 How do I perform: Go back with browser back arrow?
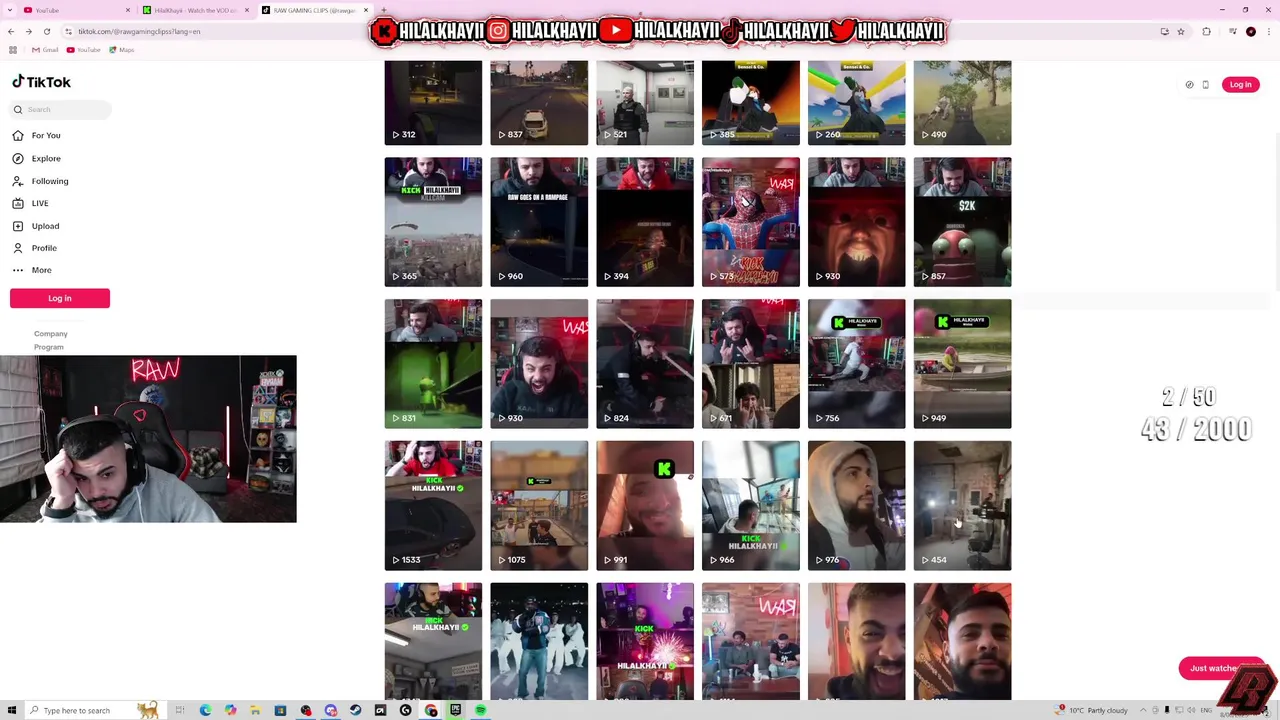pos(12,31)
